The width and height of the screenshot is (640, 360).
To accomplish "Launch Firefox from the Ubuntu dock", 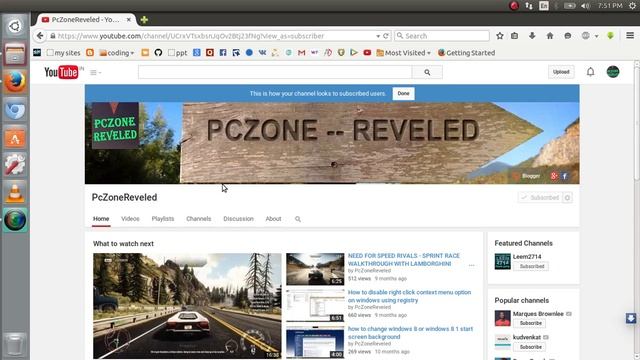I will pyautogui.click(x=15, y=81).
